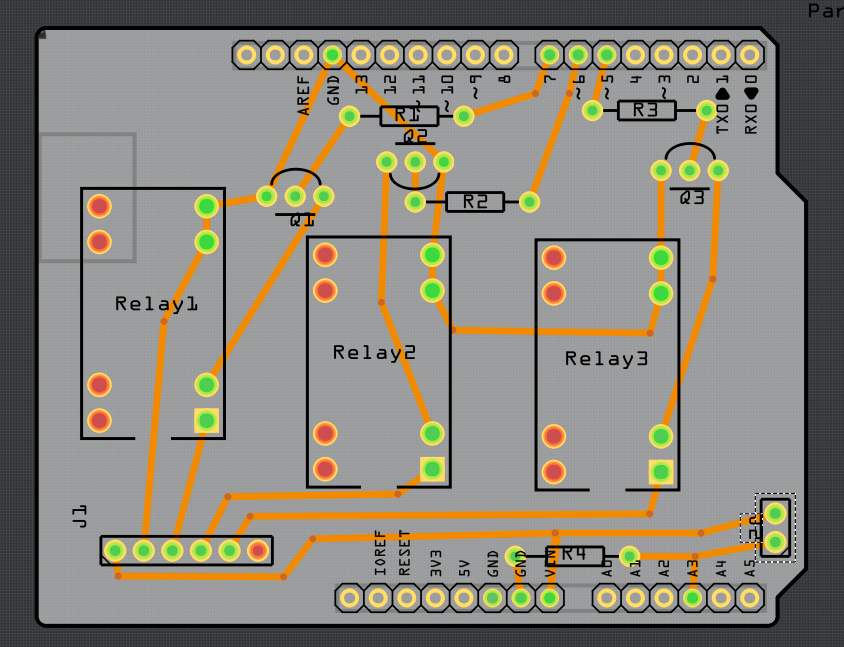844x647 pixels.
Task: Select resistor R4 near VIN
Action: (x=575, y=555)
